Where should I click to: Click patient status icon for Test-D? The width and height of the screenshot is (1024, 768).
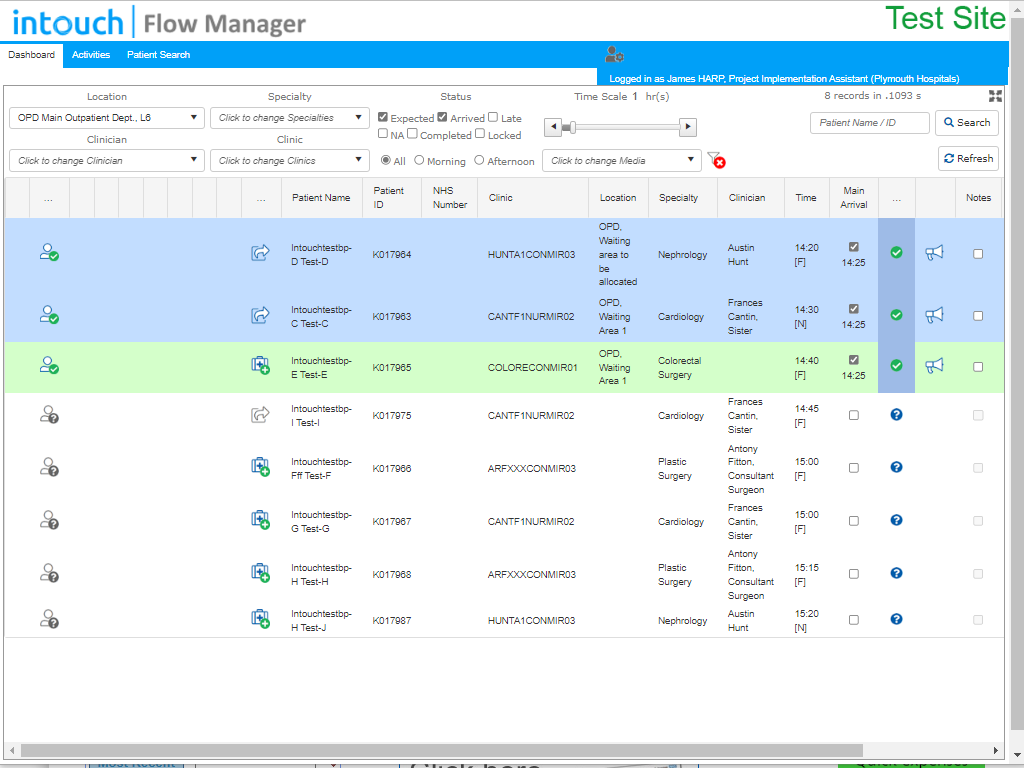tap(49, 252)
